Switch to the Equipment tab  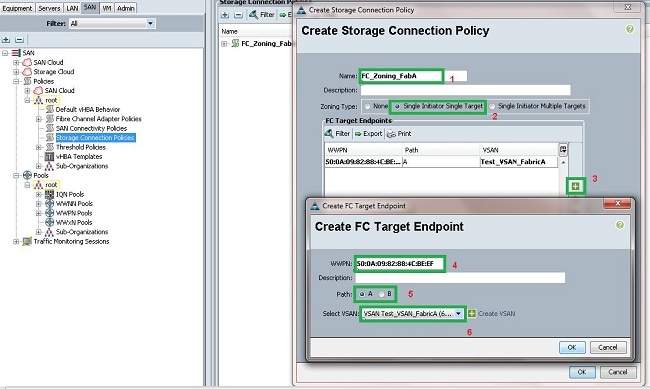17,8
